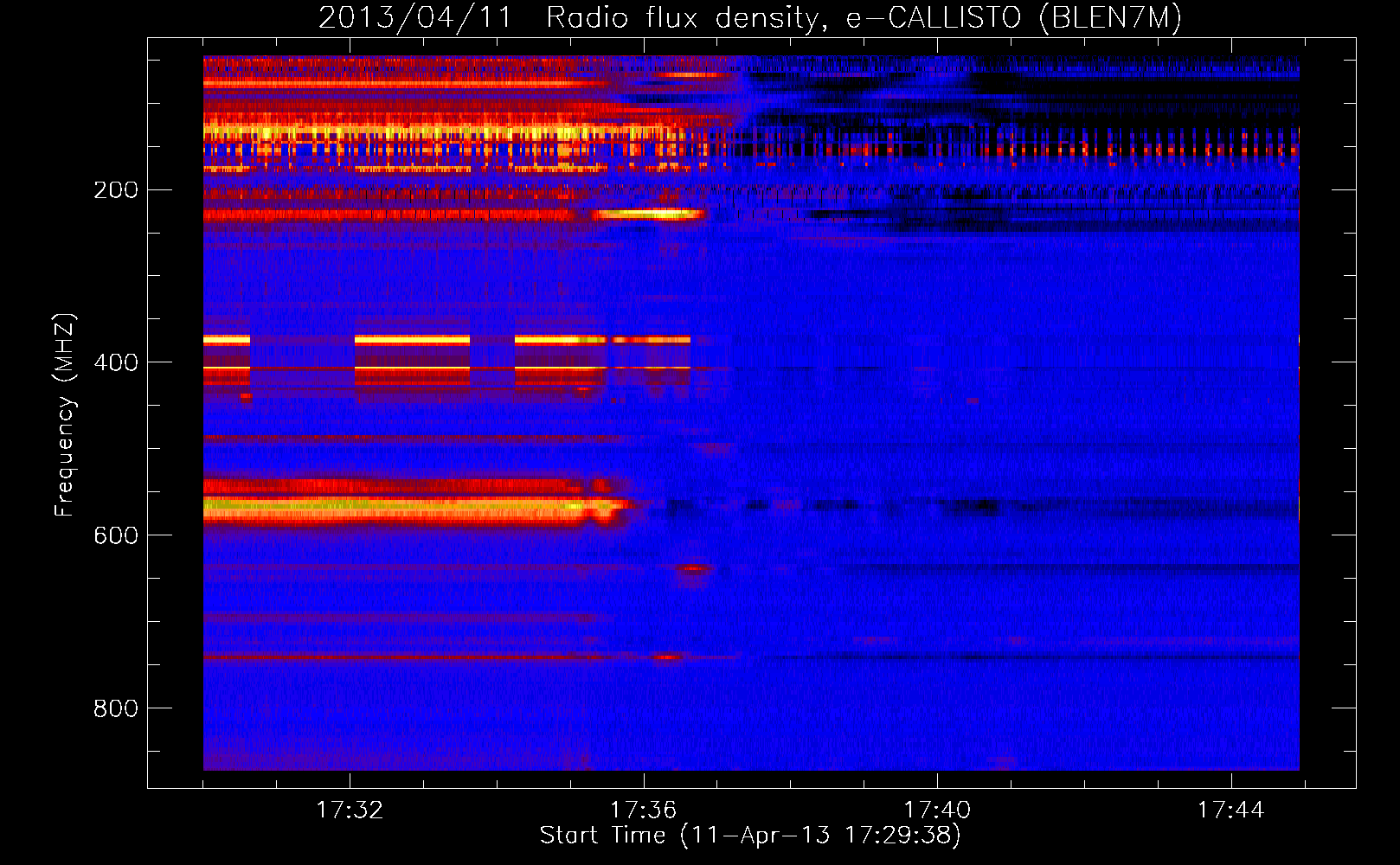Screen dimensions: 1400x865
Task: Click the 600 frequency tick label
Action: click(116, 535)
